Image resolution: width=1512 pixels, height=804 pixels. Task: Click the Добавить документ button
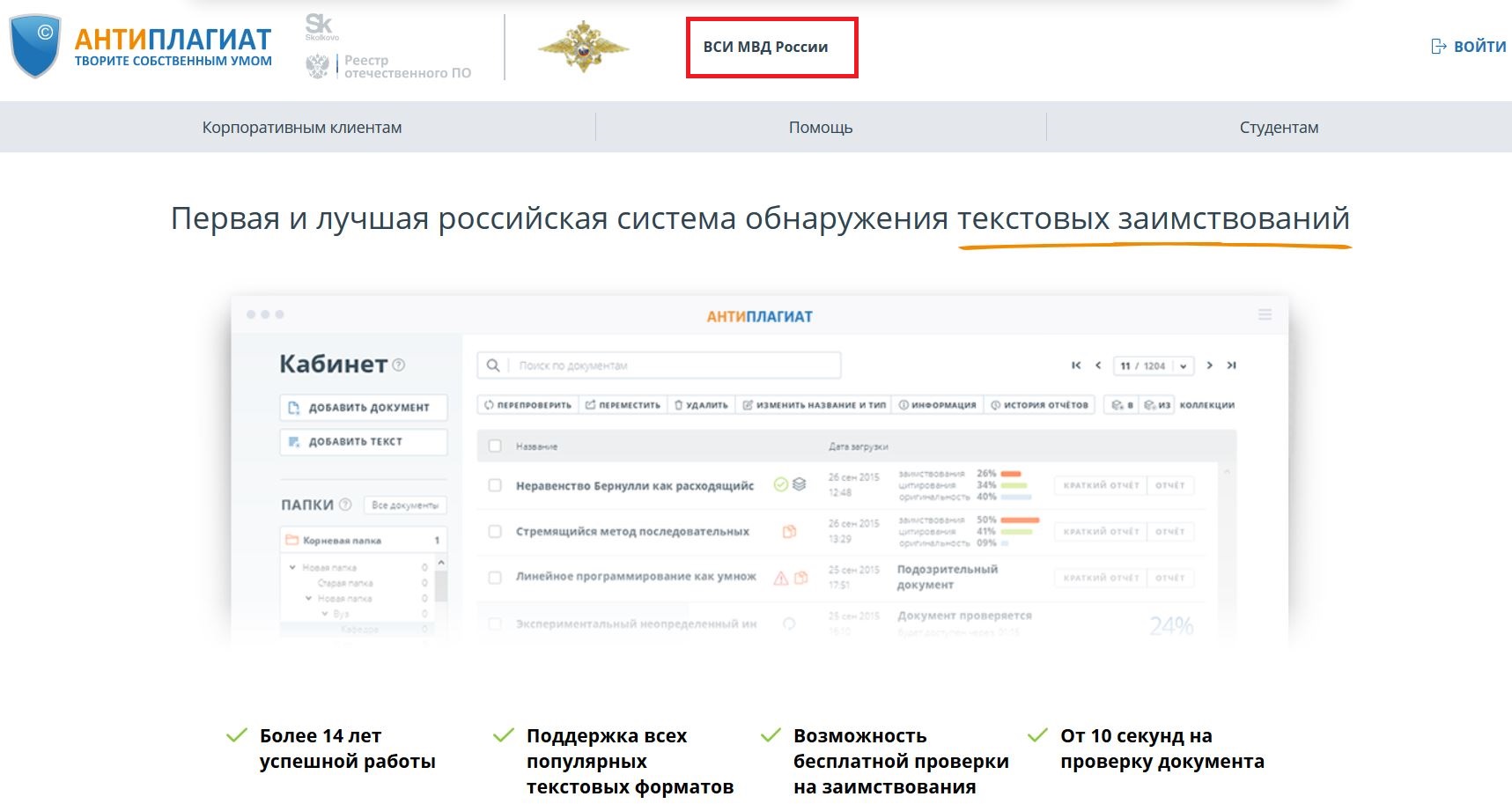pyautogui.click(x=364, y=408)
